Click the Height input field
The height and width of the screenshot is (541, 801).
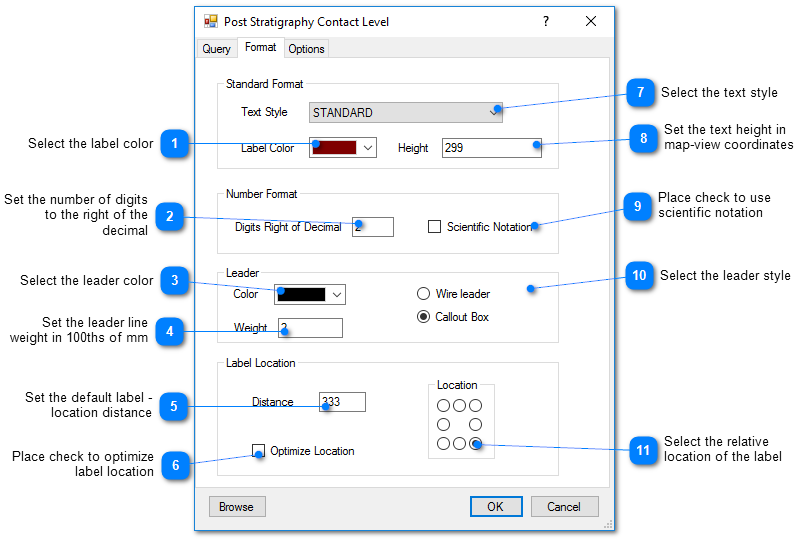pyautogui.click(x=491, y=148)
